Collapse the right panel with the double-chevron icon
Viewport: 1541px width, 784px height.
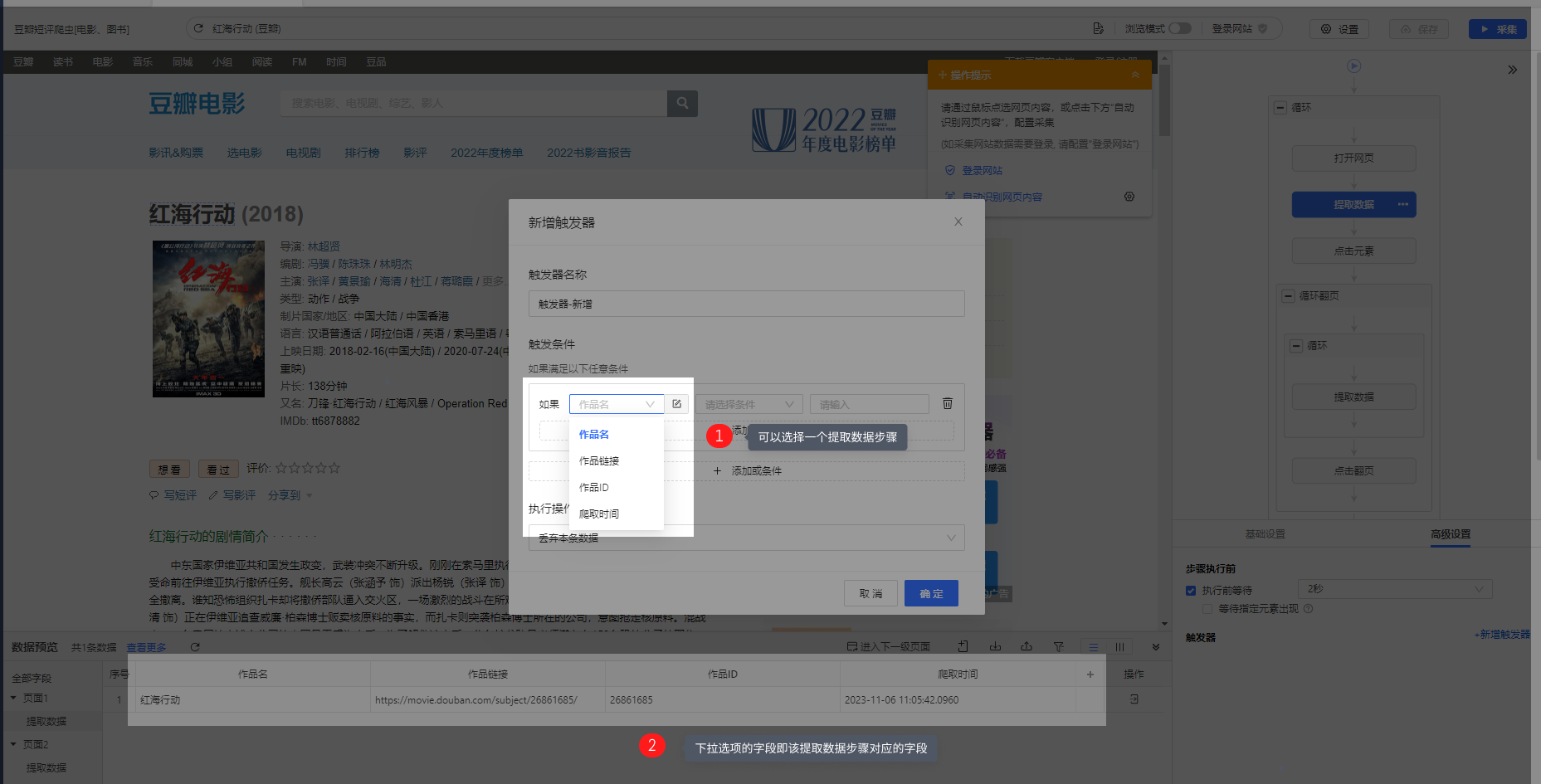1512,70
